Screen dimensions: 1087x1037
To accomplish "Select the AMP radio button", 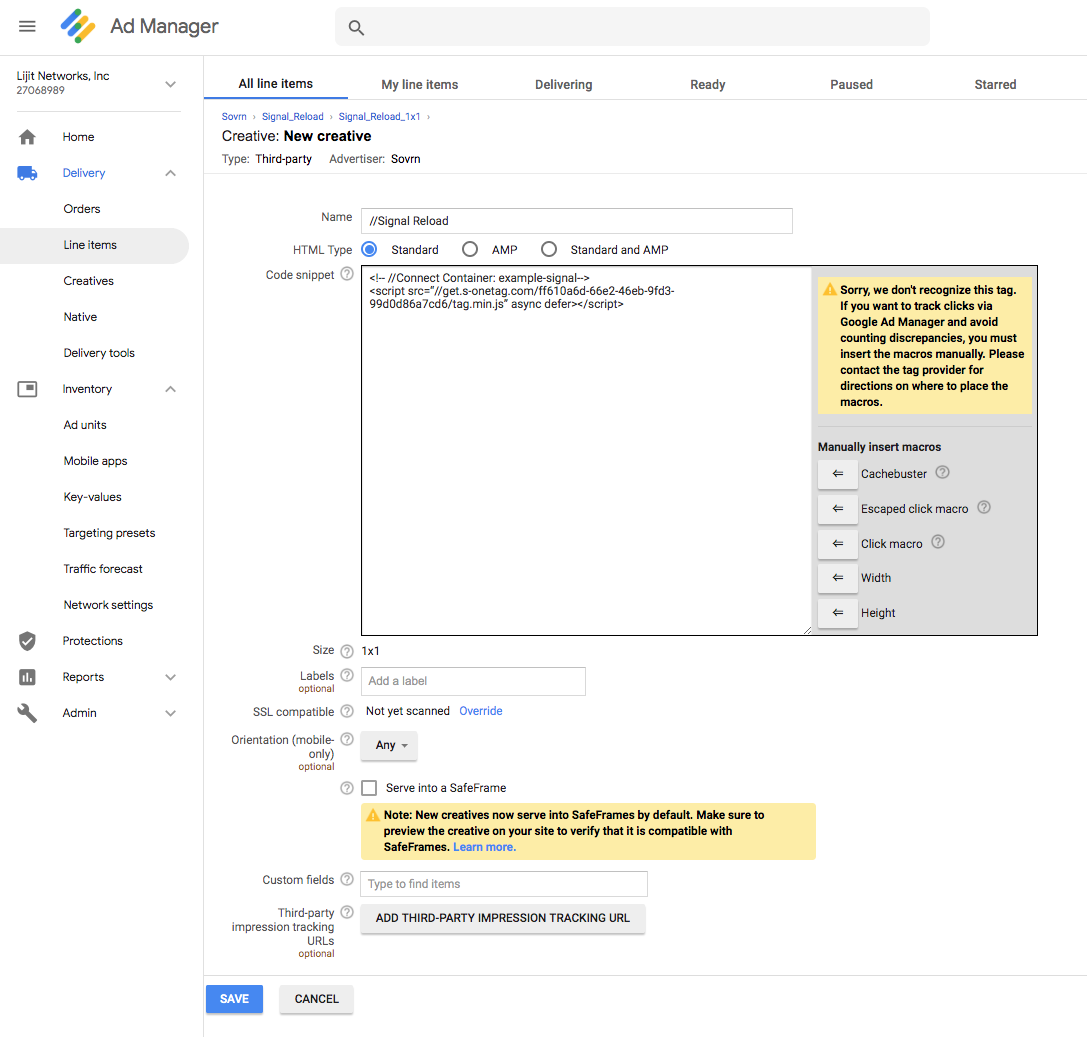I will click(x=469, y=249).
